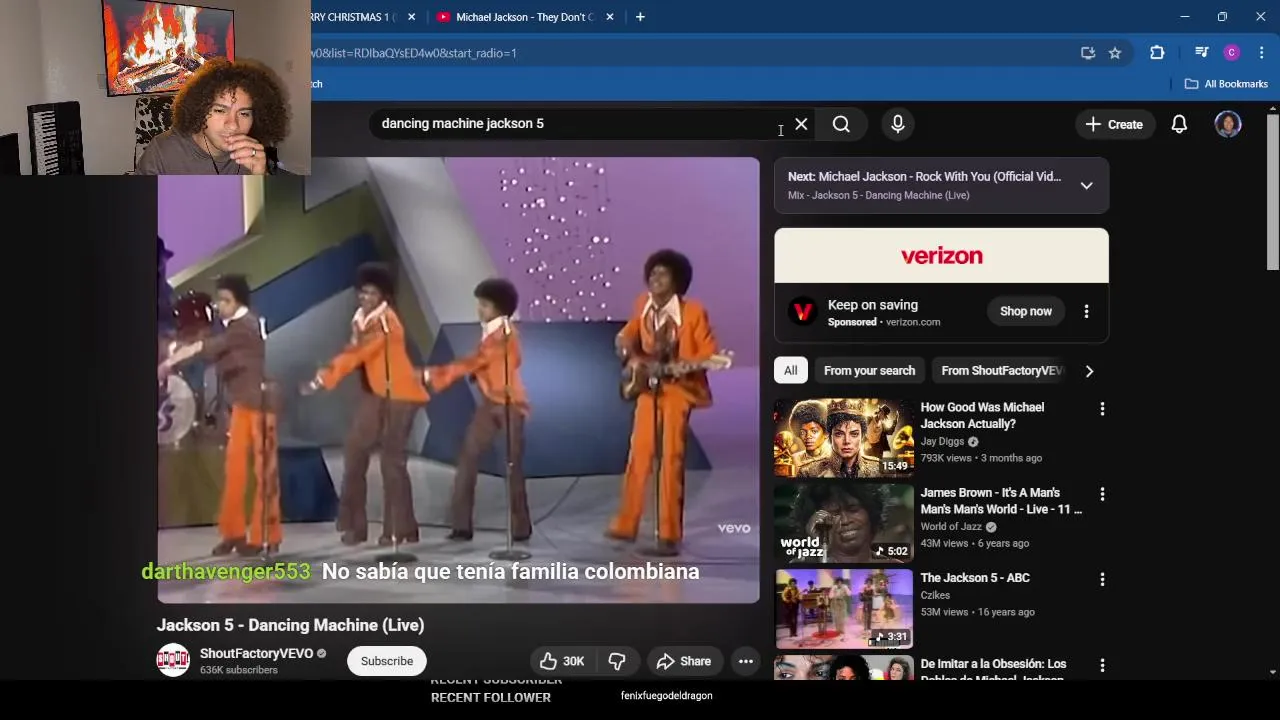Viewport: 1280px width, 720px height.
Task: Open a new browser tab
Action: (x=640, y=17)
